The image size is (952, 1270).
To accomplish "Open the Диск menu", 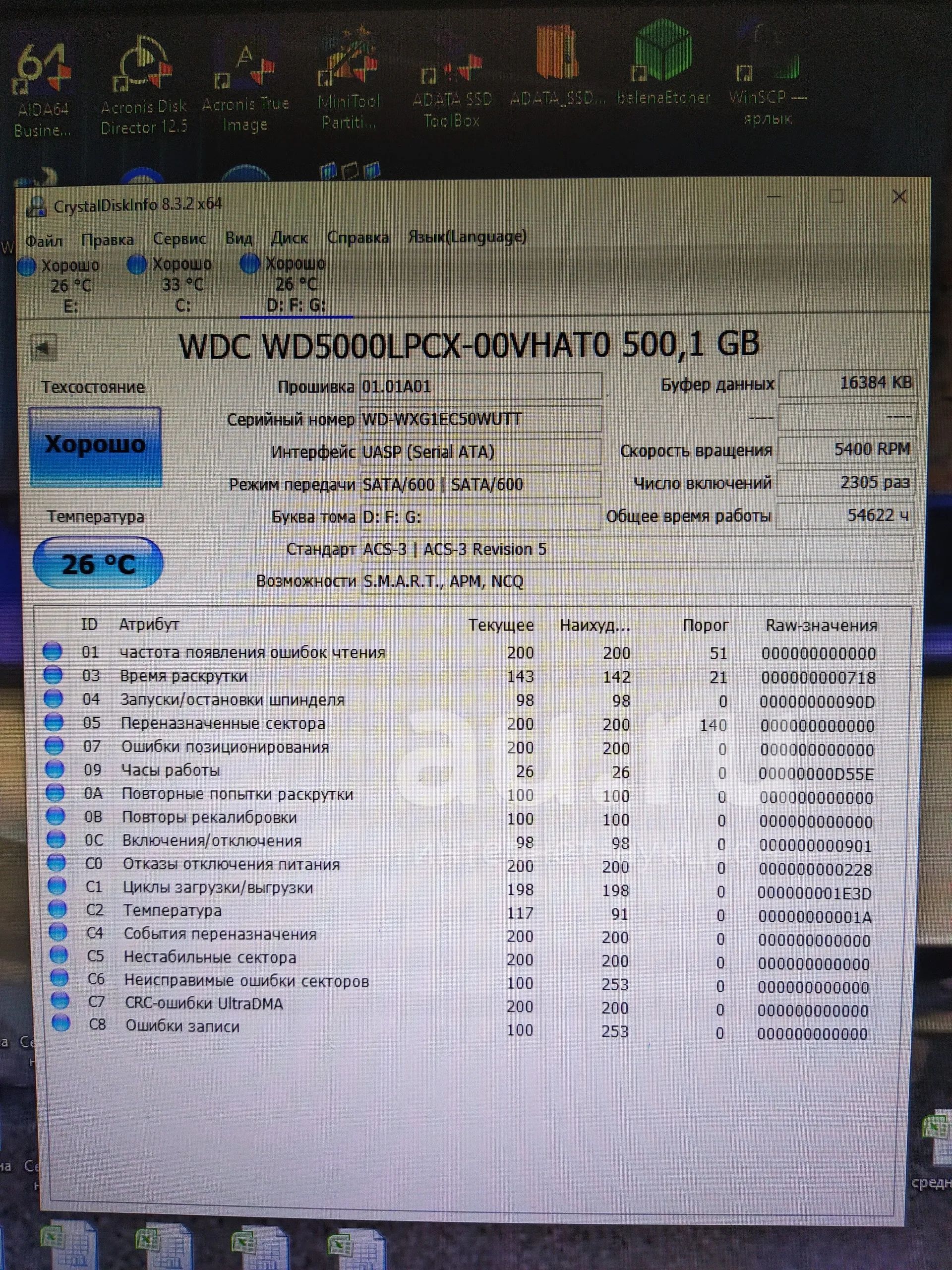I will [289, 238].
